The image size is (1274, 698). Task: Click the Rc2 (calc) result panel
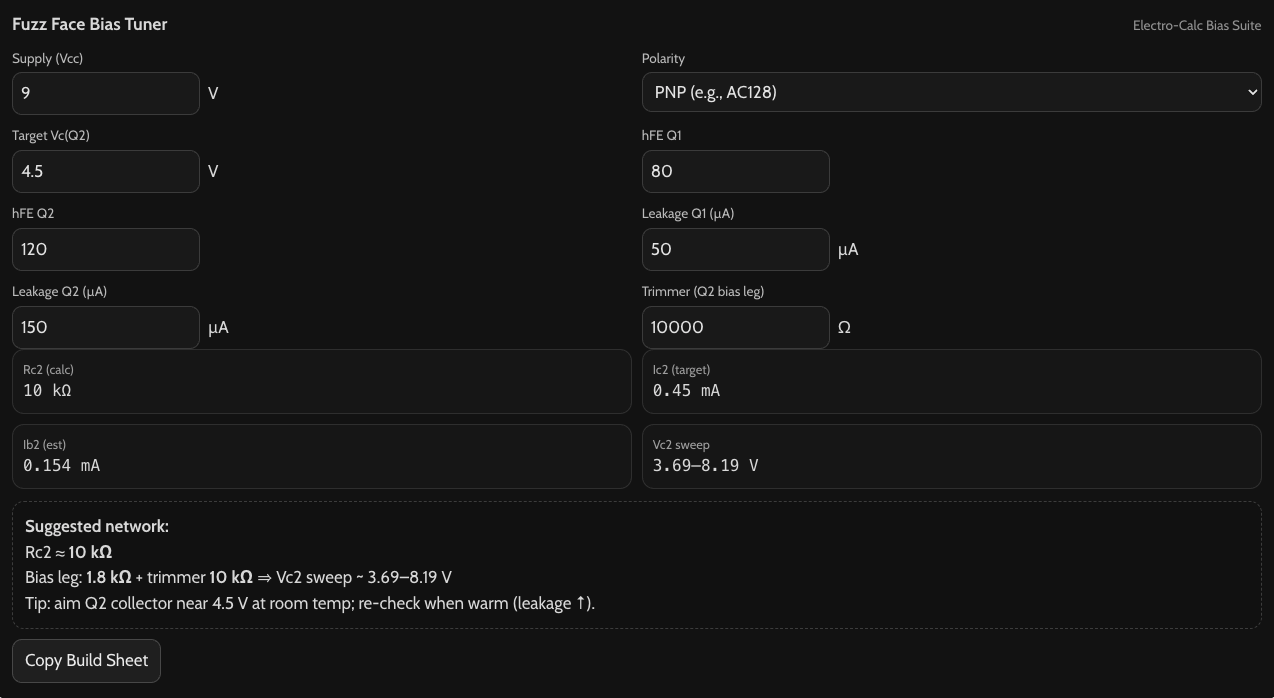[321, 381]
